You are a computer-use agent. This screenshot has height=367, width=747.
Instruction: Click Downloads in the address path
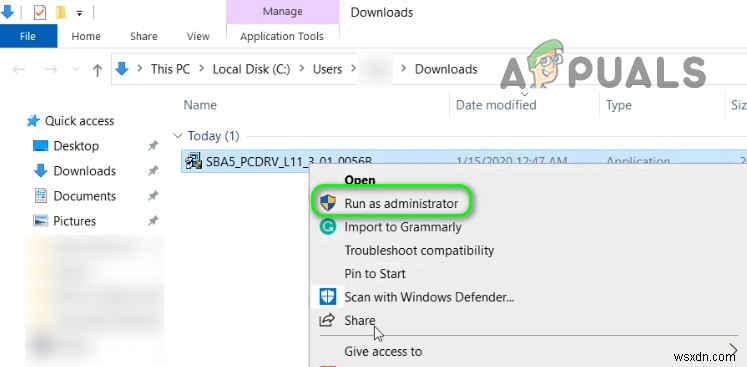[446, 69]
